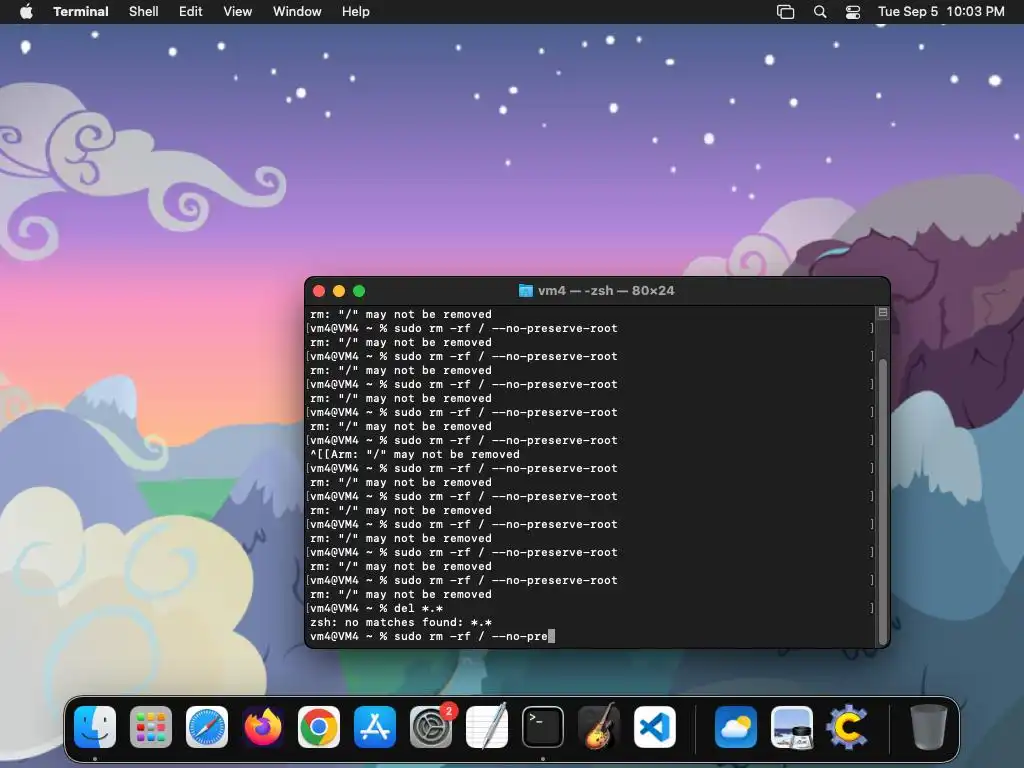Click the vm4 — -zsh — 80×24 title
This screenshot has width=1024, height=768.
click(x=606, y=291)
